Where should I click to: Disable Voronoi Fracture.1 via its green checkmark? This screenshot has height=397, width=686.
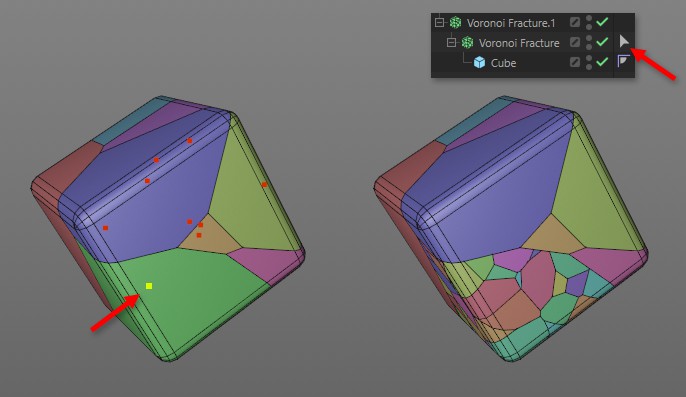pyautogui.click(x=602, y=21)
